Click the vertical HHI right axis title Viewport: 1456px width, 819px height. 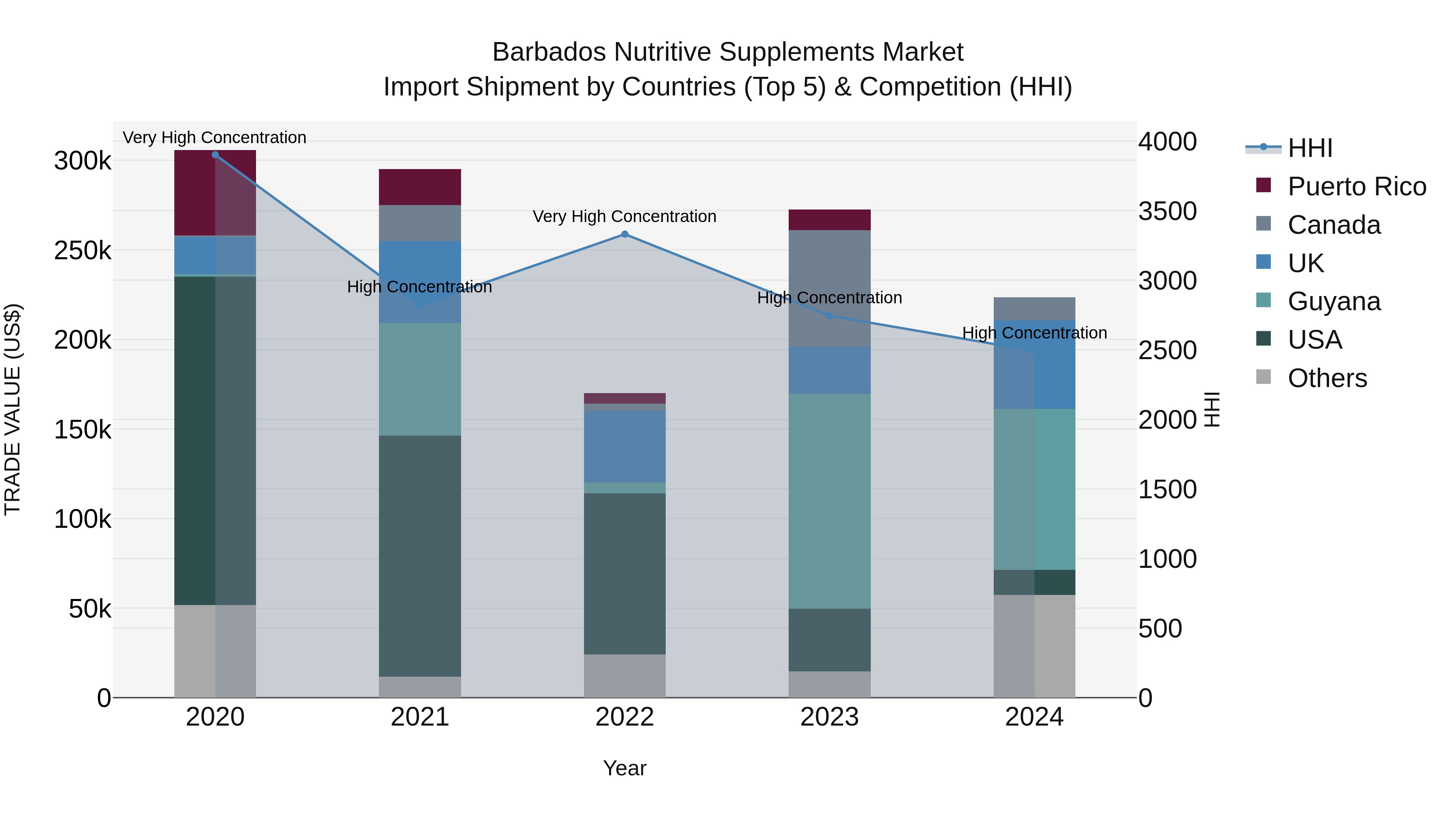tap(1212, 409)
